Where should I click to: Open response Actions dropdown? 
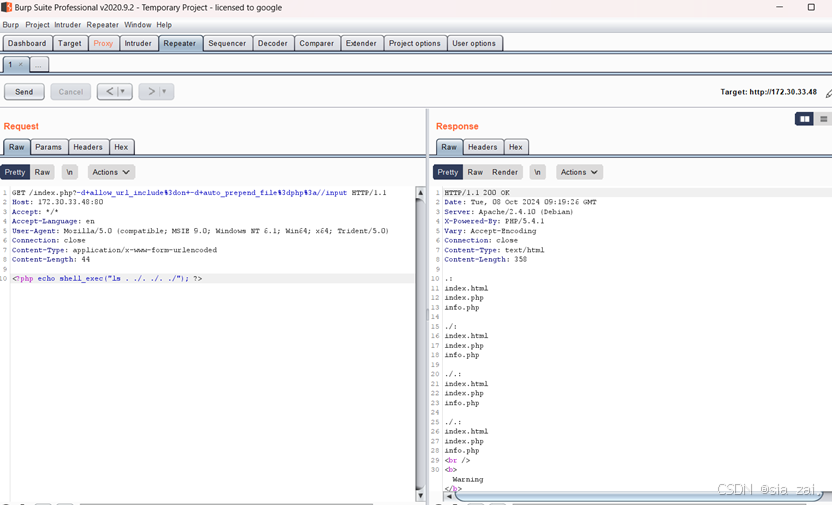tap(579, 172)
